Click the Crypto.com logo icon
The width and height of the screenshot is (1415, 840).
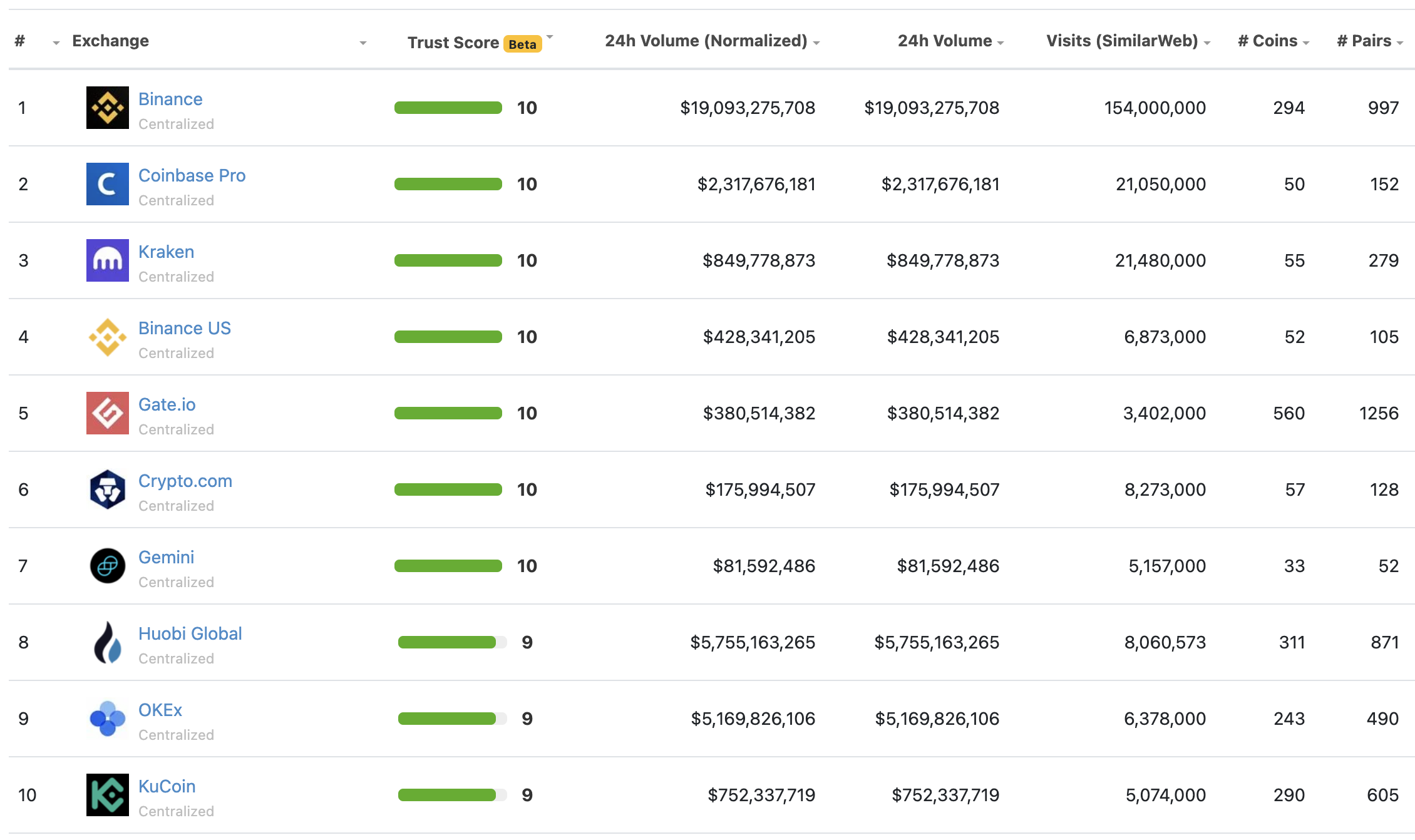coord(108,489)
